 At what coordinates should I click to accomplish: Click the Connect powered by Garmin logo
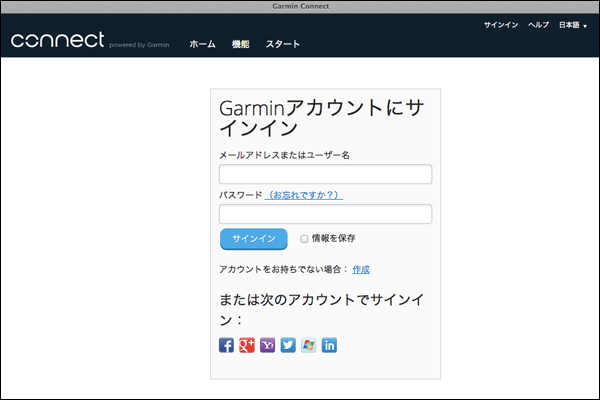point(90,40)
